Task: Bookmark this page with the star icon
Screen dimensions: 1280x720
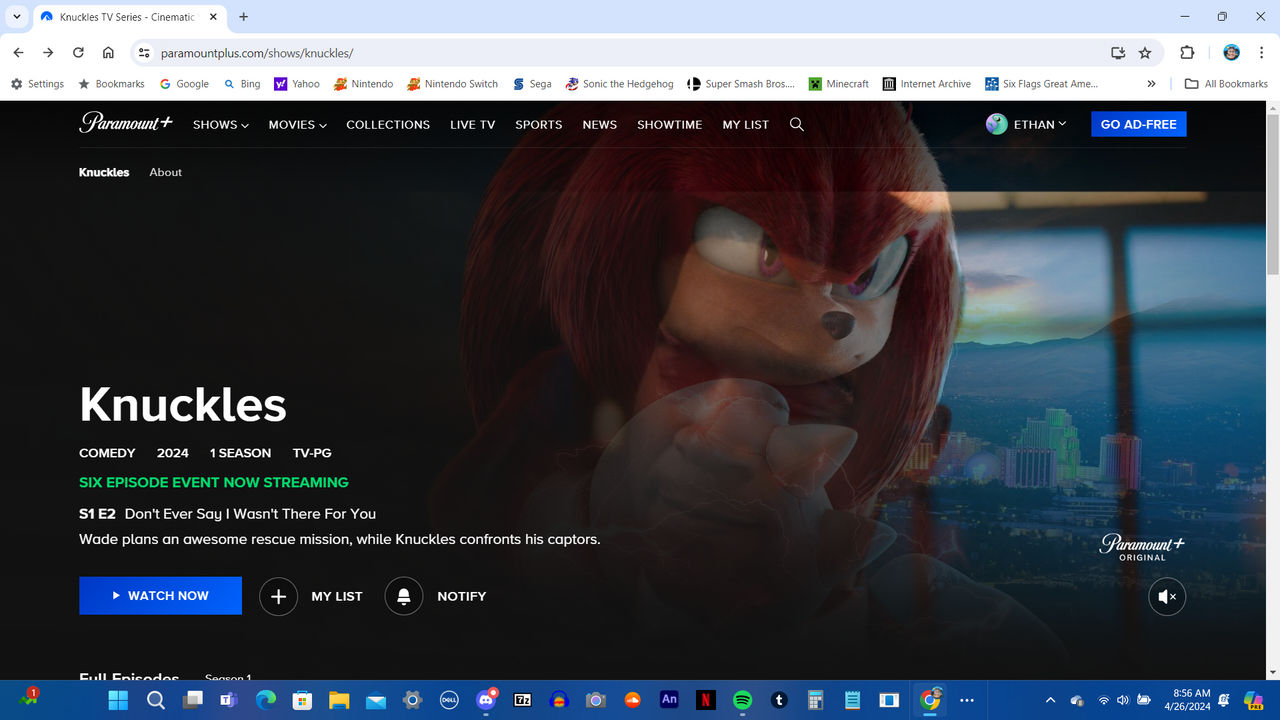Action: [x=1145, y=53]
